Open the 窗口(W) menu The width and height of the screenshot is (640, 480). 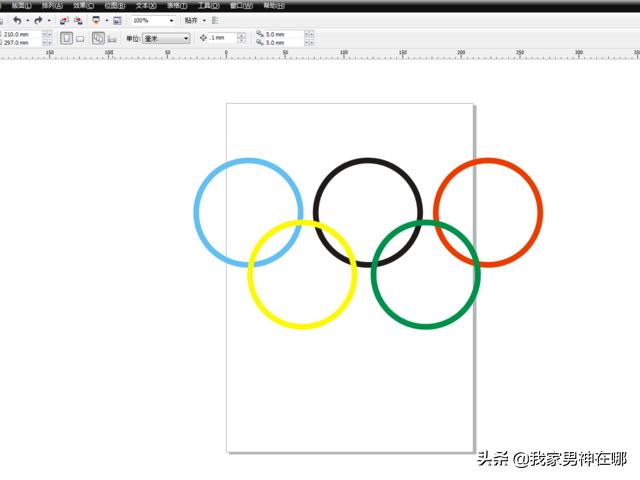(x=241, y=6)
